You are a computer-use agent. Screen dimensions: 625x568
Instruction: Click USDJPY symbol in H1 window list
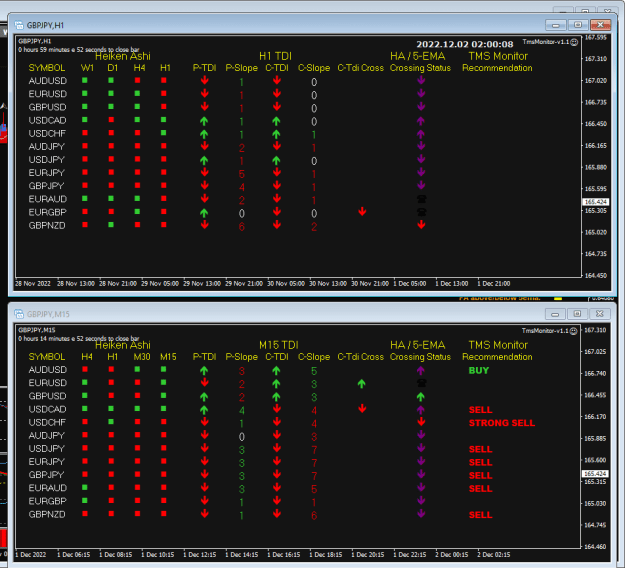(46, 159)
